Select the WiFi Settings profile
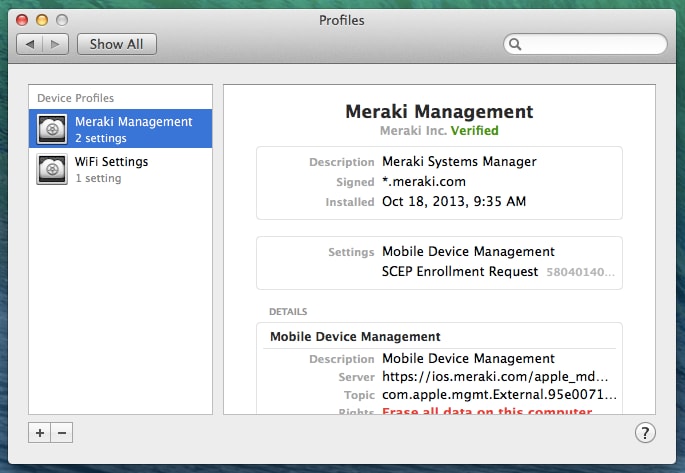The width and height of the screenshot is (685, 473). click(121, 169)
